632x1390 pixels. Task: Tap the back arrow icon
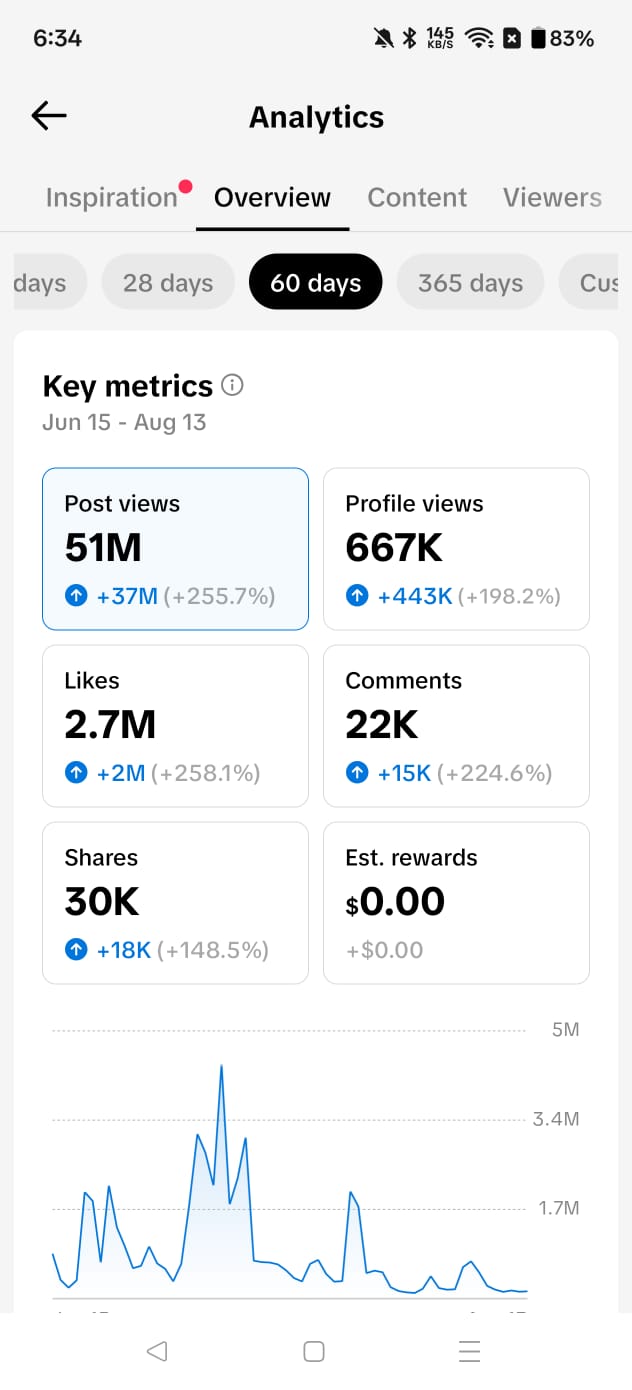point(49,116)
